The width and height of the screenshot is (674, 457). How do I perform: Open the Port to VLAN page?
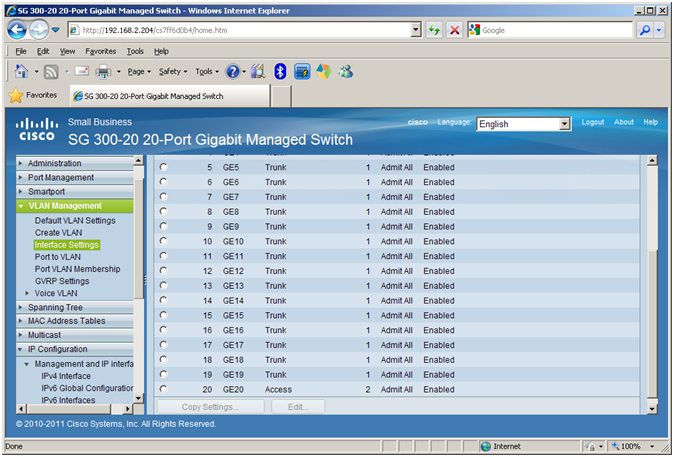click(x=58, y=257)
